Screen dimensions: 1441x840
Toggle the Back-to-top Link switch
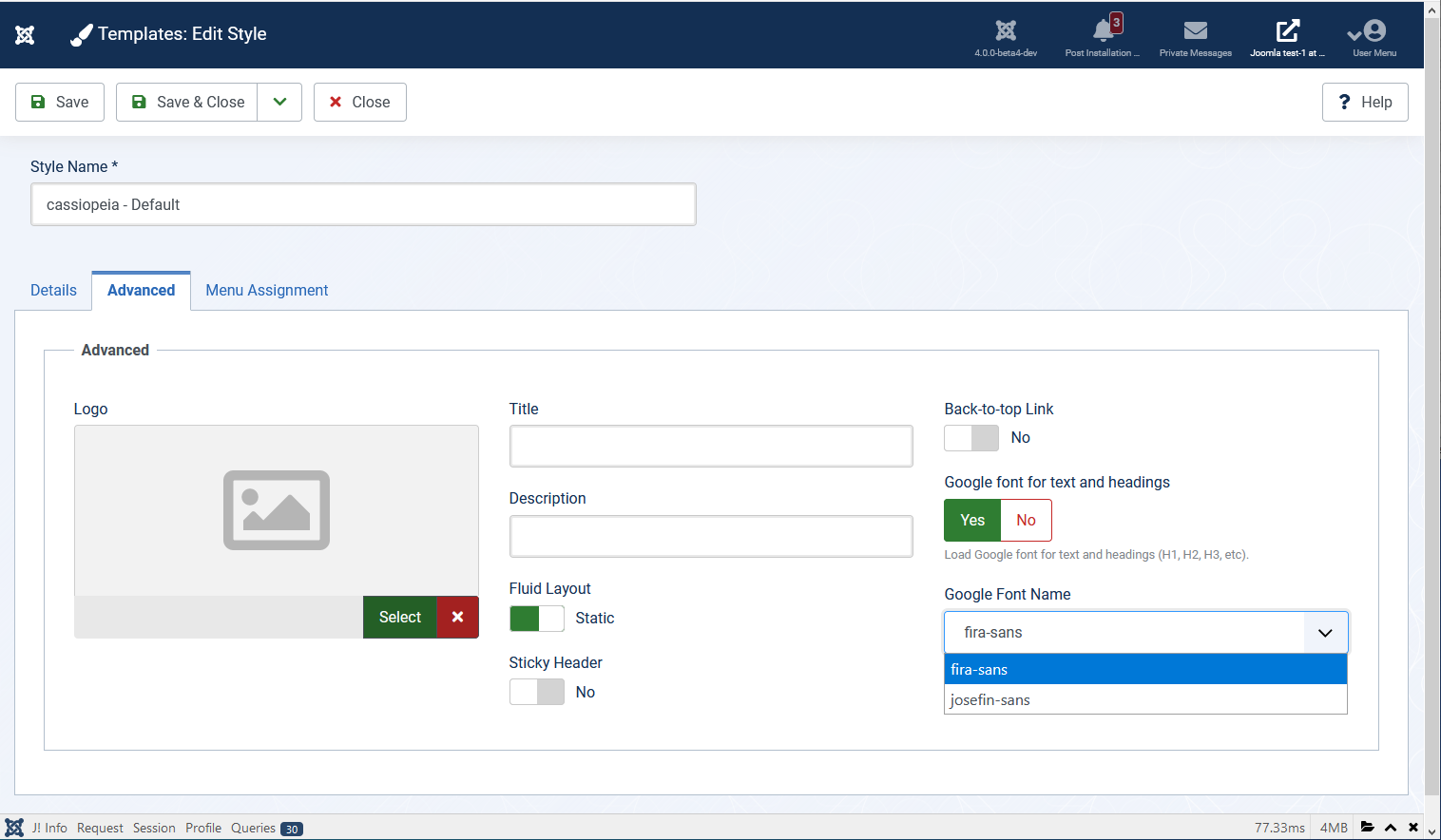[x=971, y=438]
